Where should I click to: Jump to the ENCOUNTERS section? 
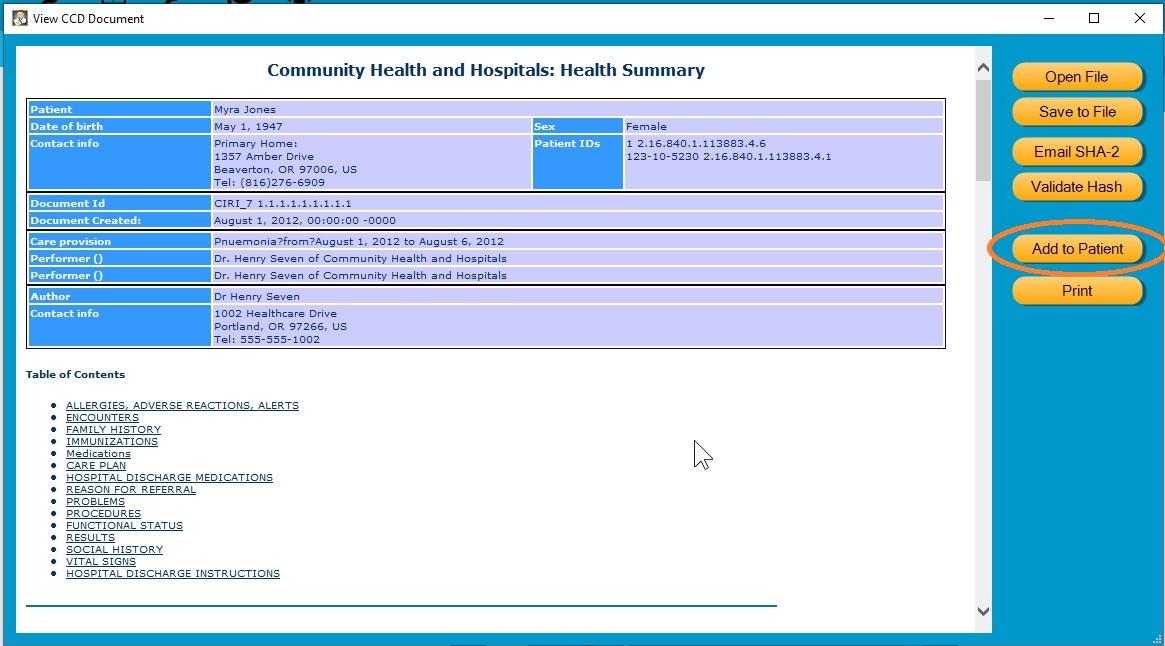pos(103,417)
